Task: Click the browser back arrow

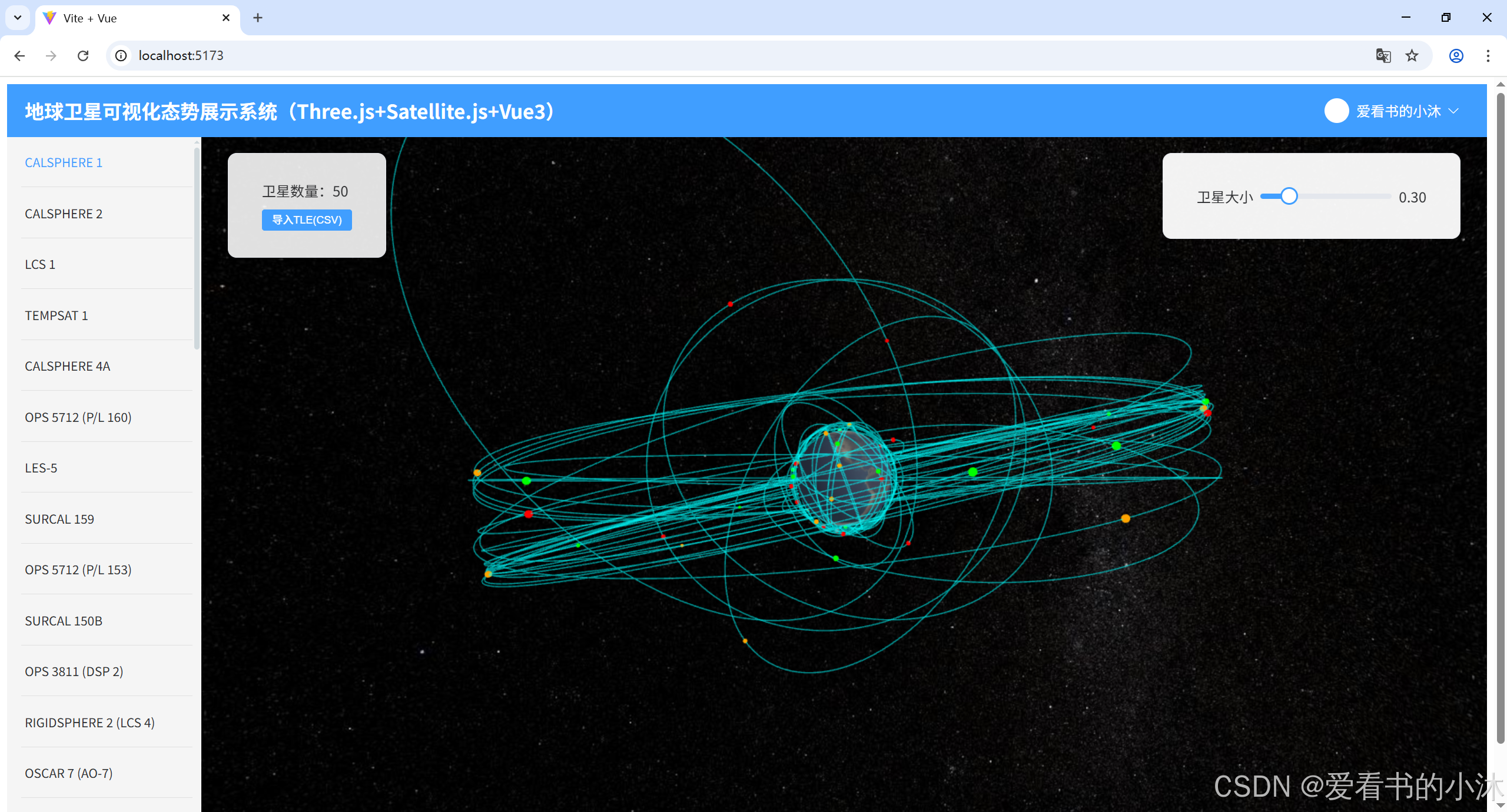Action: tap(19, 55)
